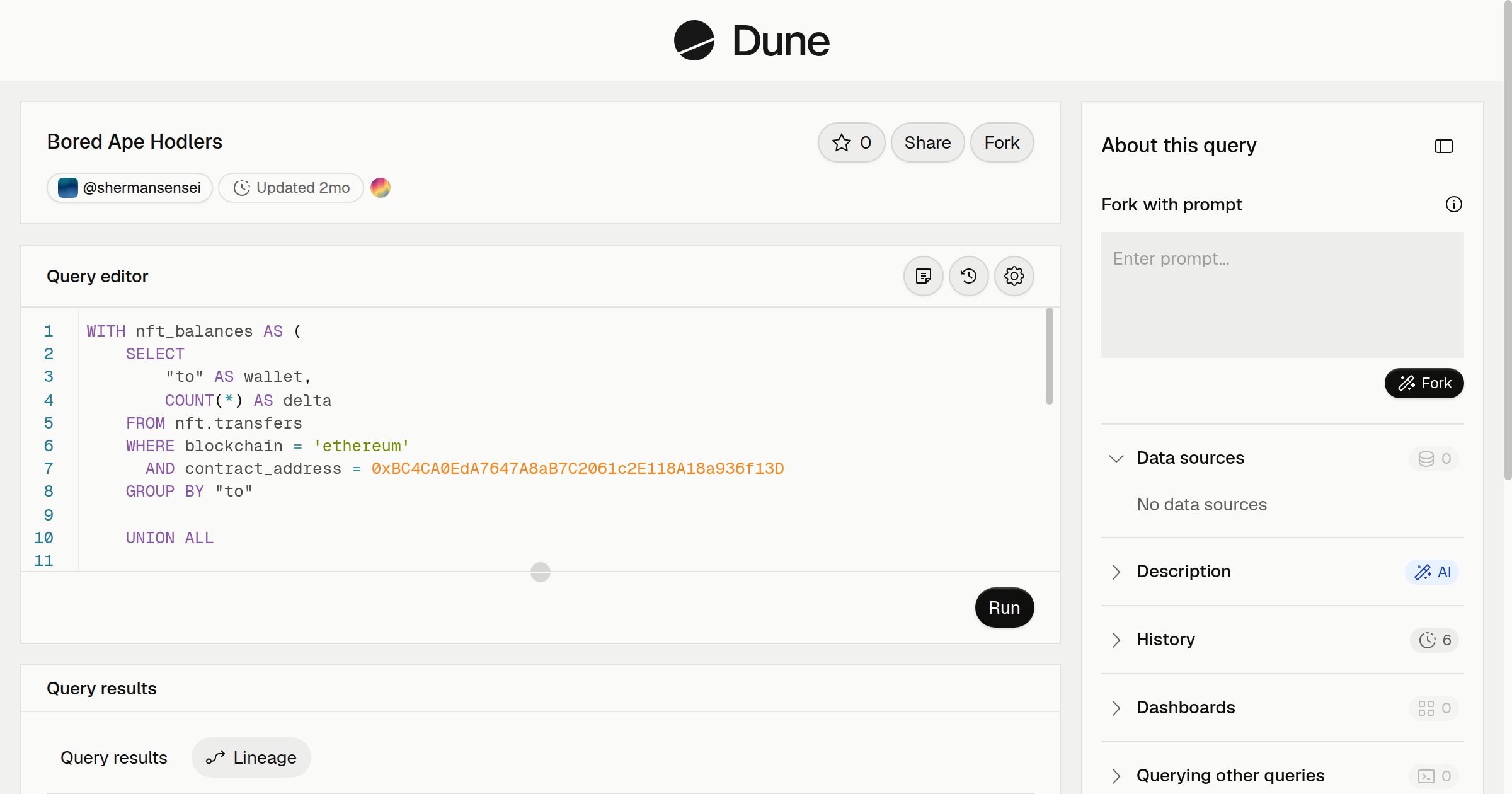Click the shermansensei profile avatar
The height and width of the screenshot is (794, 1512).
point(67,188)
